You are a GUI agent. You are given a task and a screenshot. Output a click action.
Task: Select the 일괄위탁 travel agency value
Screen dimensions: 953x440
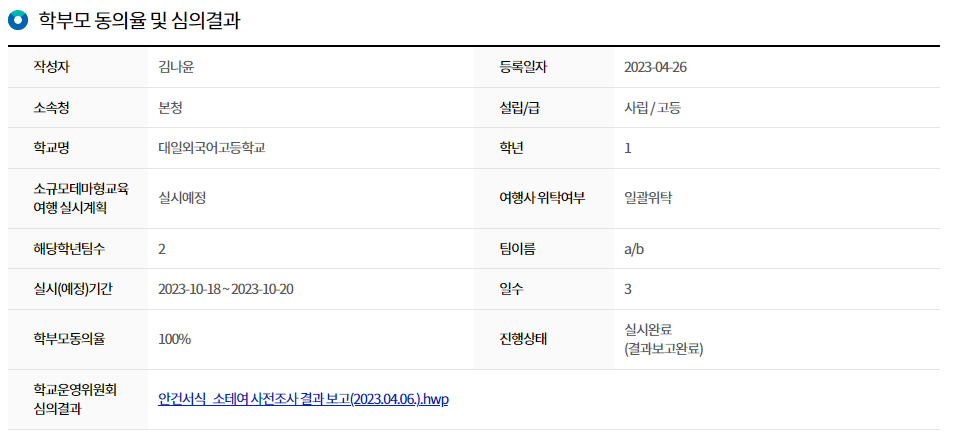point(648,198)
